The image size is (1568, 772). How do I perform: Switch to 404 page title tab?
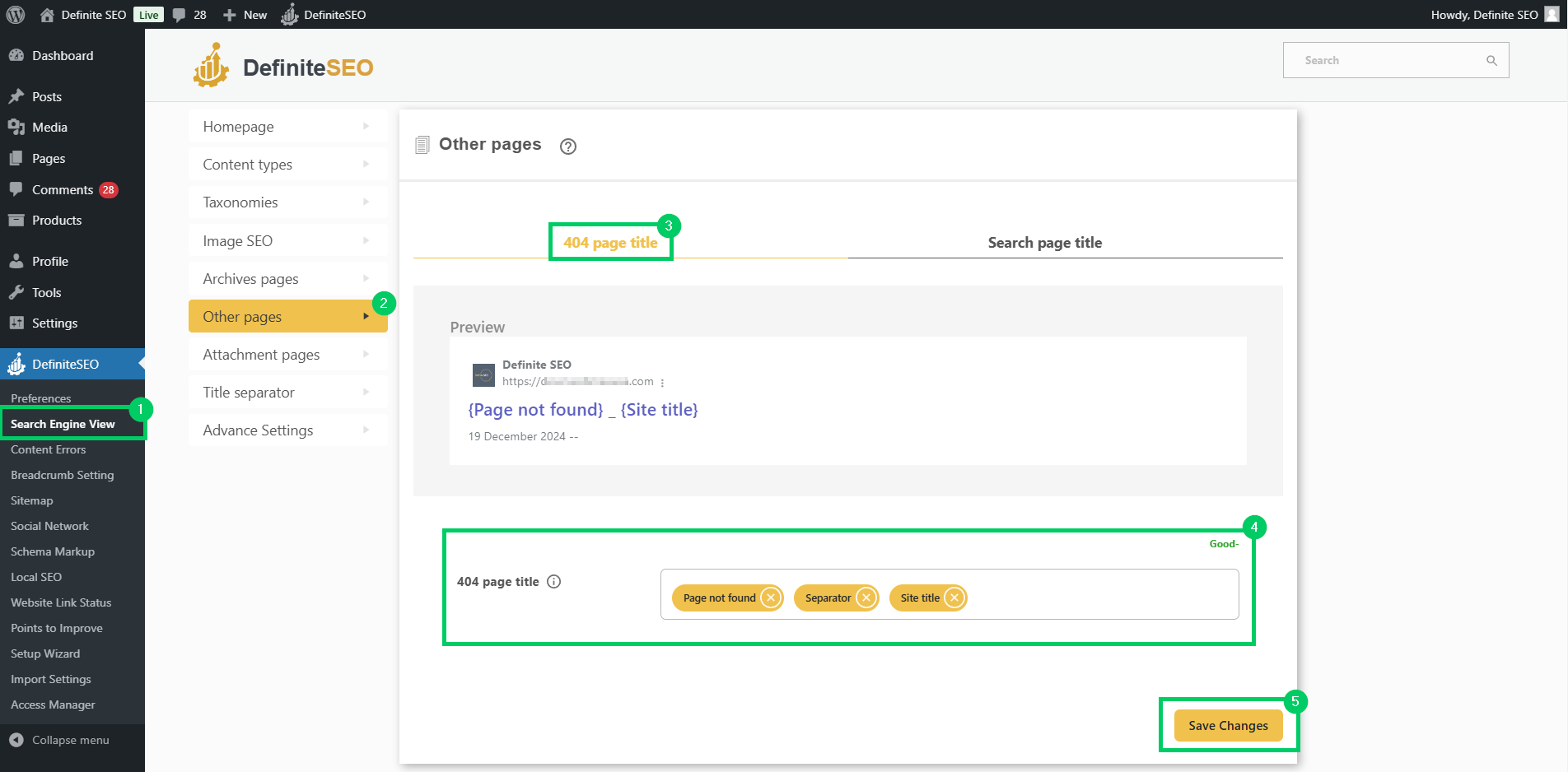click(x=610, y=243)
